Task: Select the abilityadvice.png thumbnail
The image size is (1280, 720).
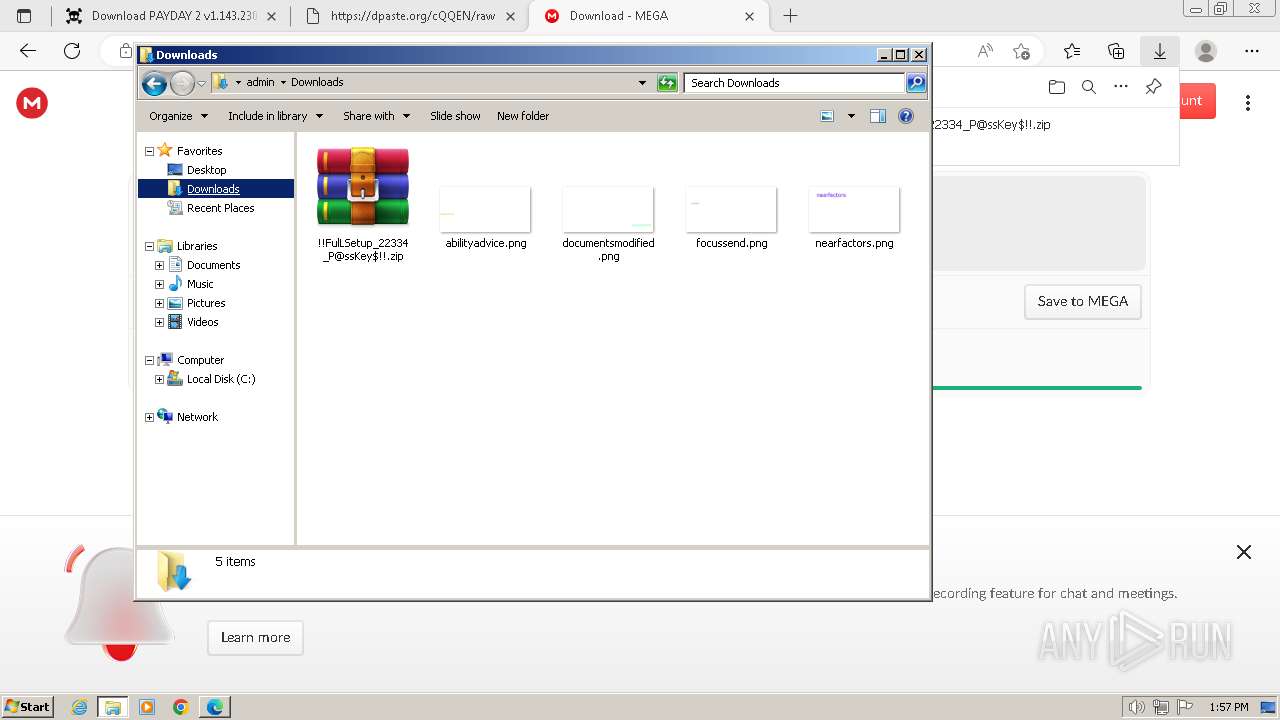Action: tap(485, 217)
